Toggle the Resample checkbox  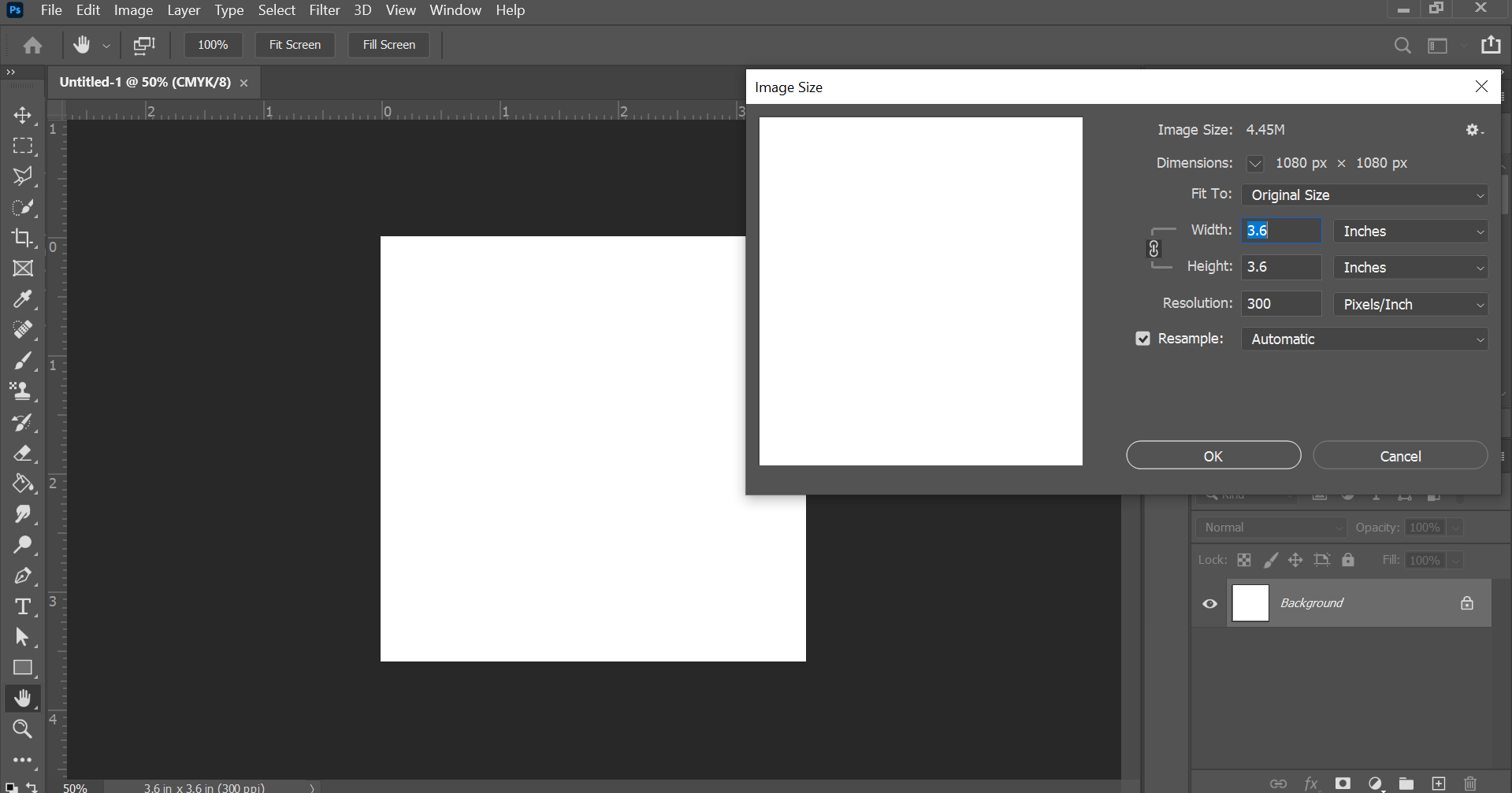(x=1142, y=339)
